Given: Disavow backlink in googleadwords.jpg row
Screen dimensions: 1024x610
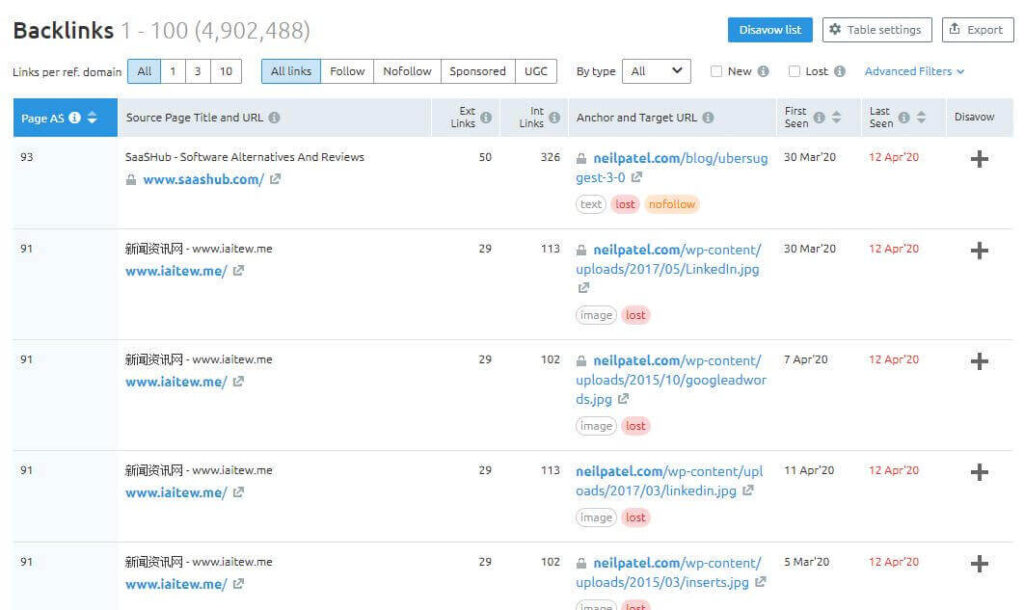Looking at the screenshot, I should (x=979, y=361).
